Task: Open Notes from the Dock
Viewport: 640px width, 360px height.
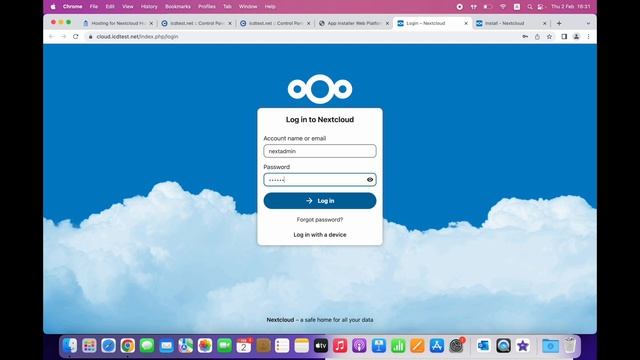Action: [x=302, y=346]
